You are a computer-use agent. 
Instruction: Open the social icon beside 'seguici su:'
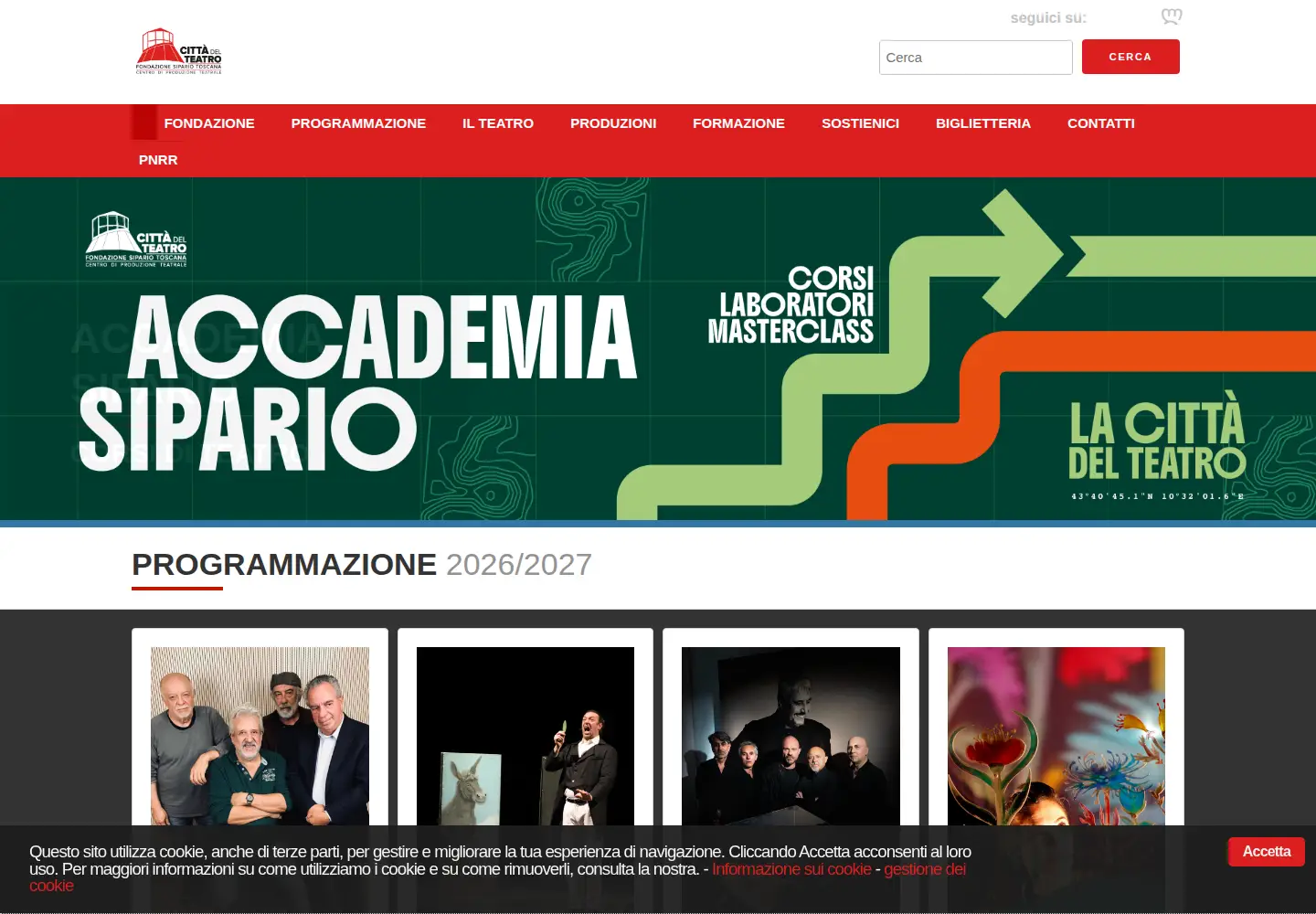click(1172, 16)
